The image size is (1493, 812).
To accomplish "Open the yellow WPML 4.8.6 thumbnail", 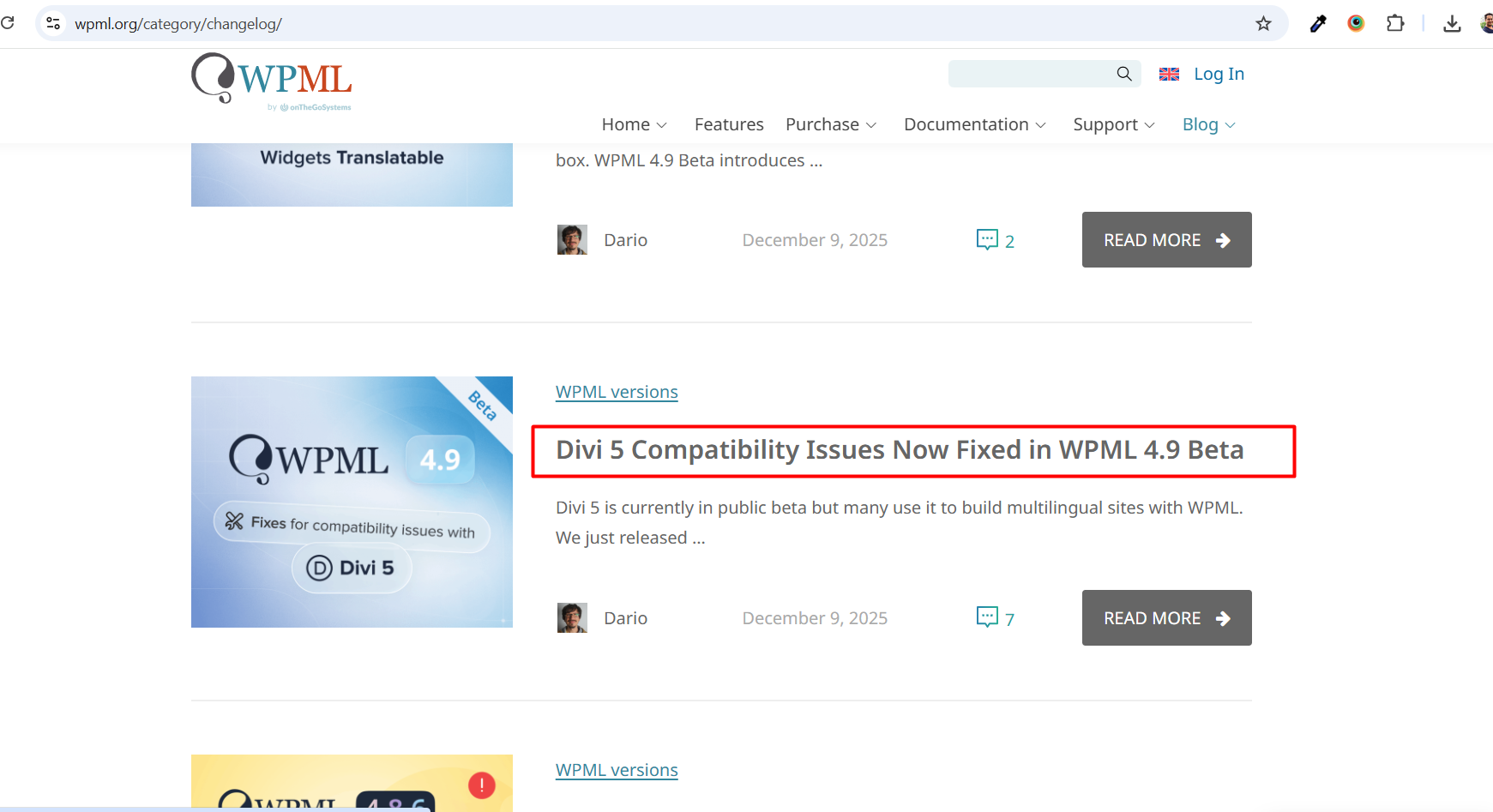I will pos(352,783).
